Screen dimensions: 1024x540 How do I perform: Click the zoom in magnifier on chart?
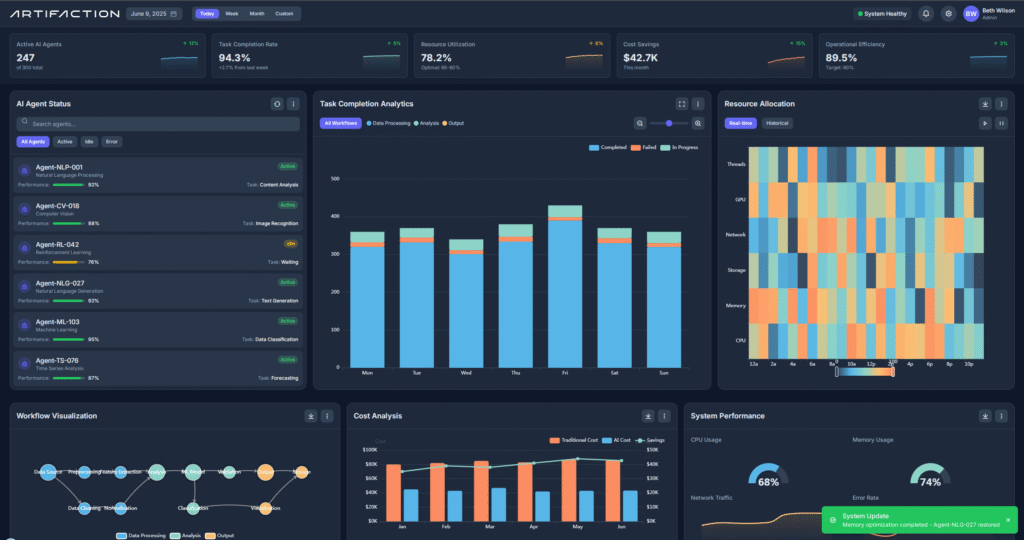[698, 123]
